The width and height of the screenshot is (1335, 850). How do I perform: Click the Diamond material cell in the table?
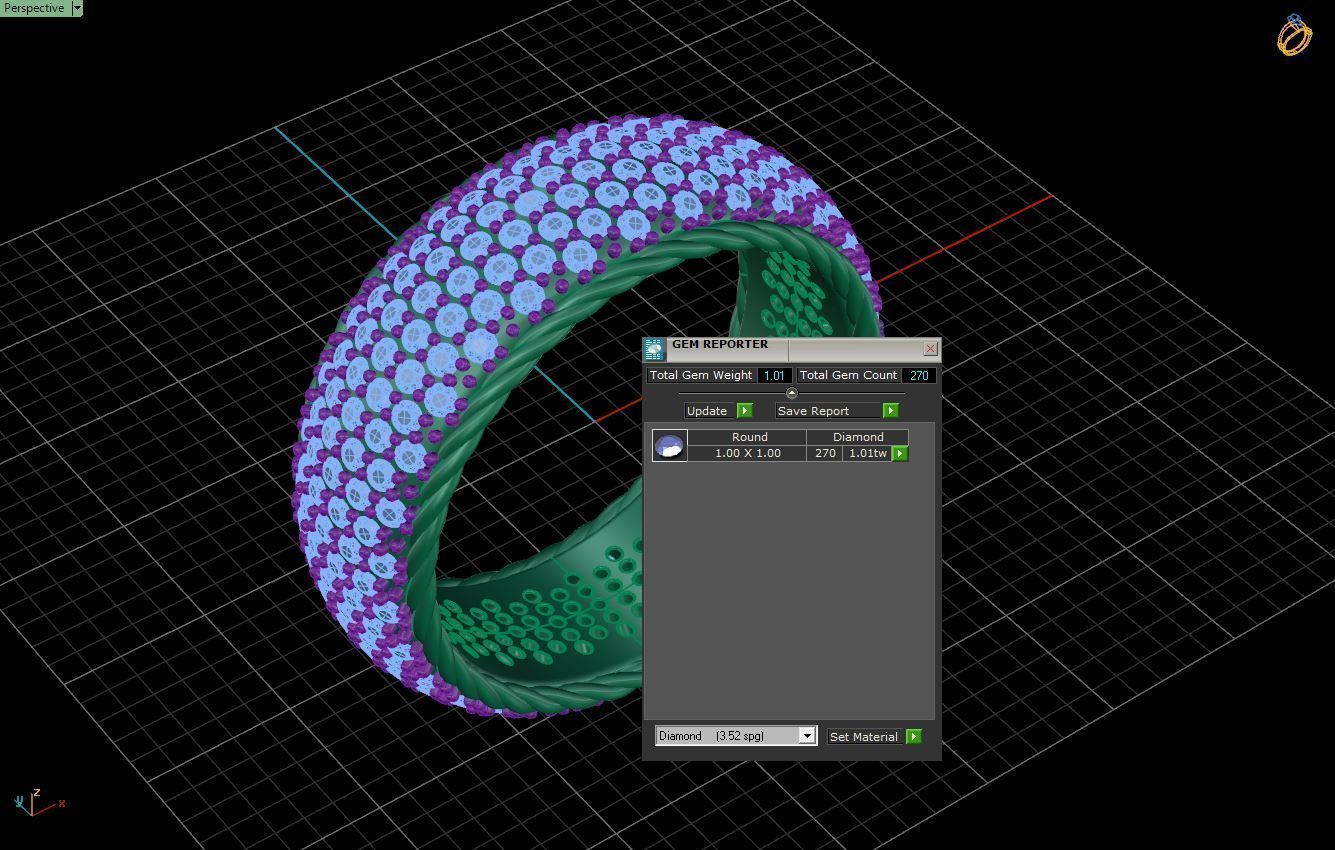(x=858, y=437)
